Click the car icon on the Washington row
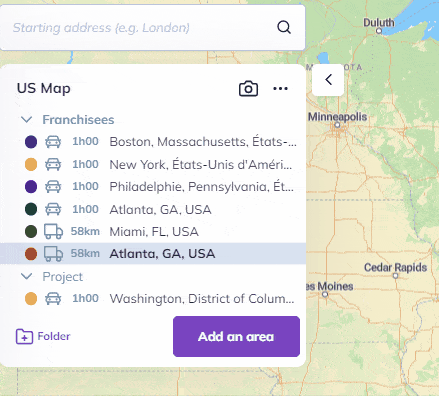 [53, 298]
